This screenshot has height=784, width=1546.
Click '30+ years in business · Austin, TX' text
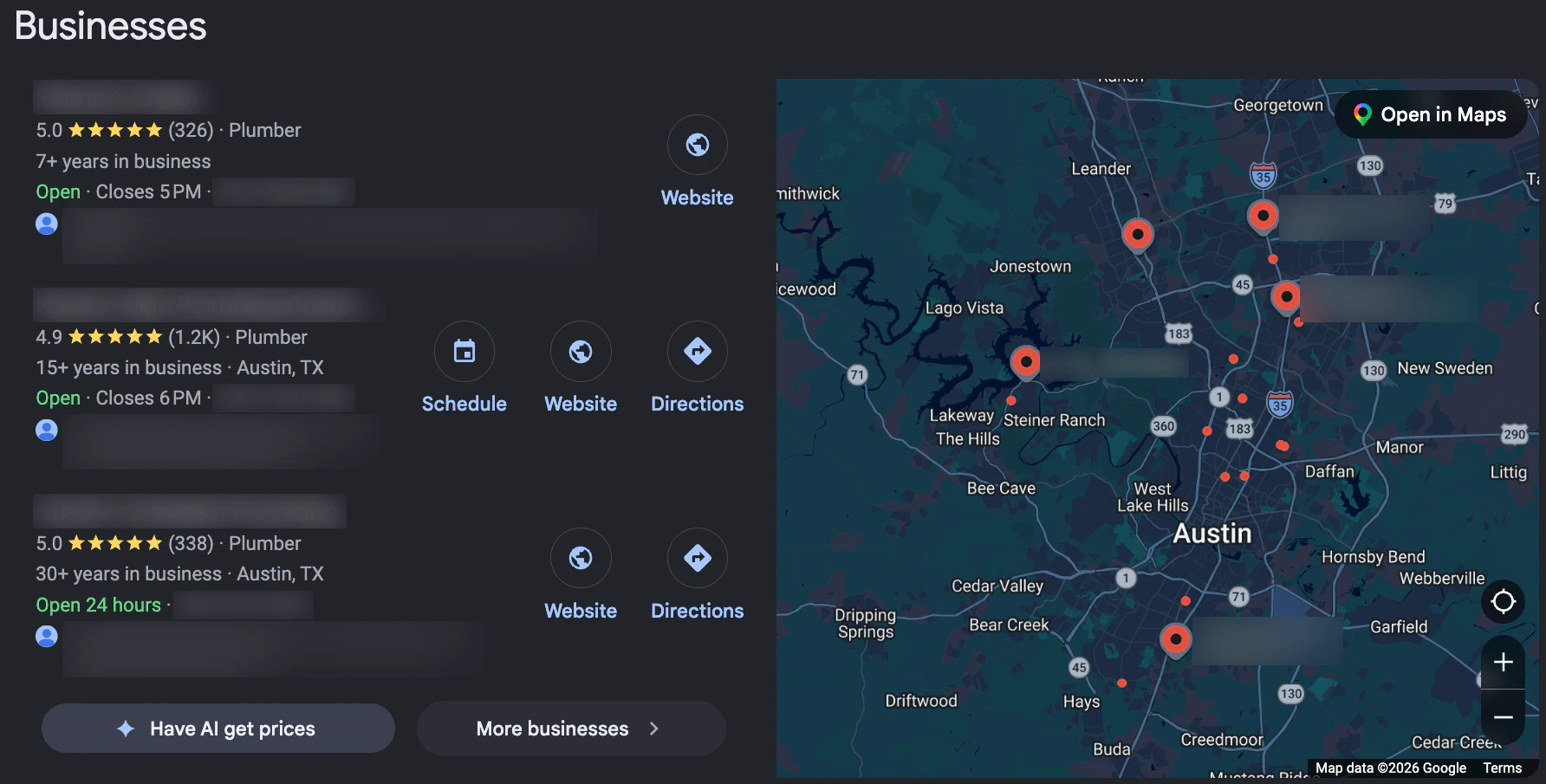pos(179,574)
